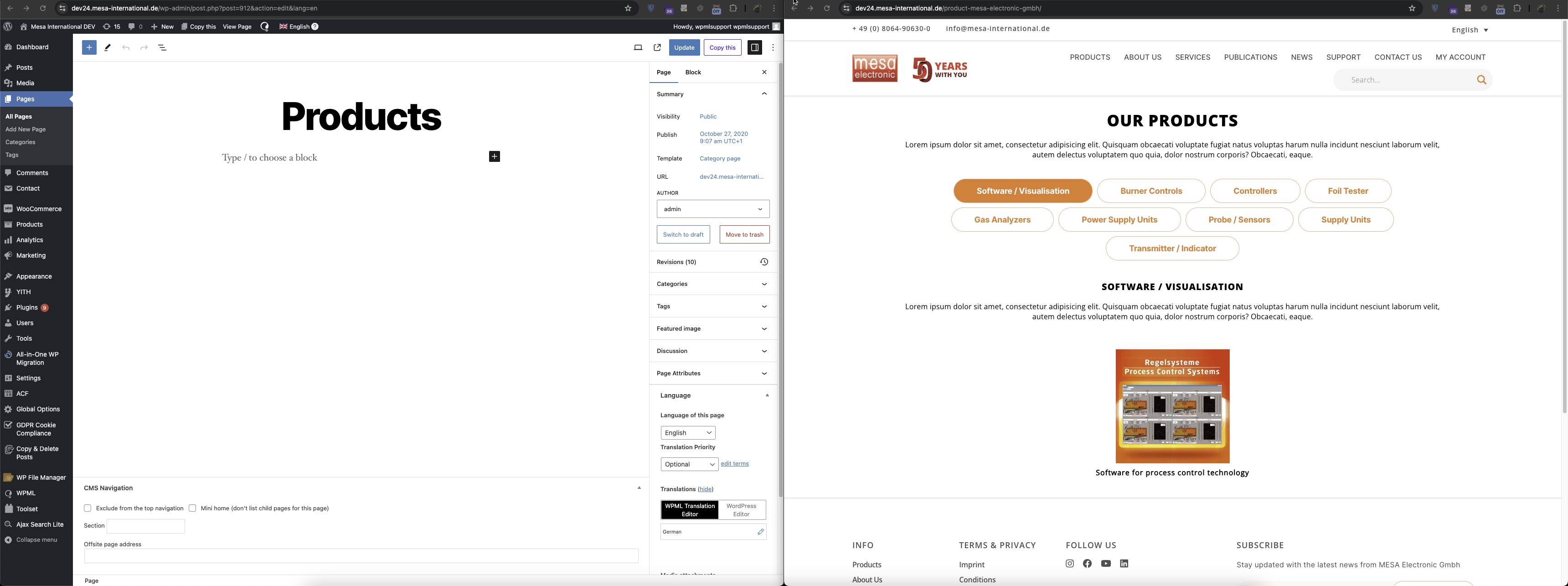Image resolution: width=1568 pixels, height=586 pixels.
Task: Open Instagram icon in site footer
Action: [1069, 564]
